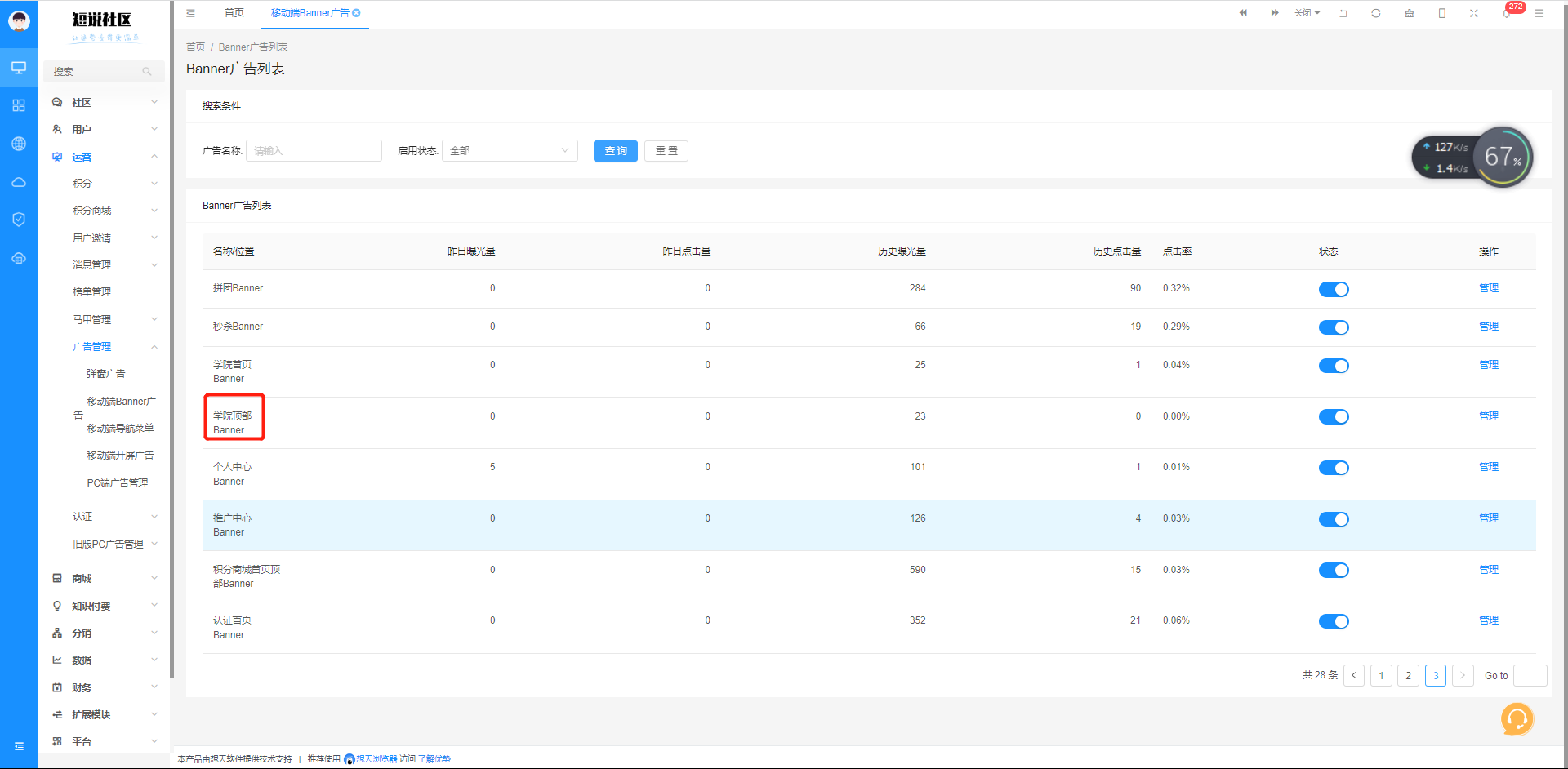This screenshot has width=1568, height=769.
Task: Collapse the menu with the top-left fold icon
Action: click(190, 13)
